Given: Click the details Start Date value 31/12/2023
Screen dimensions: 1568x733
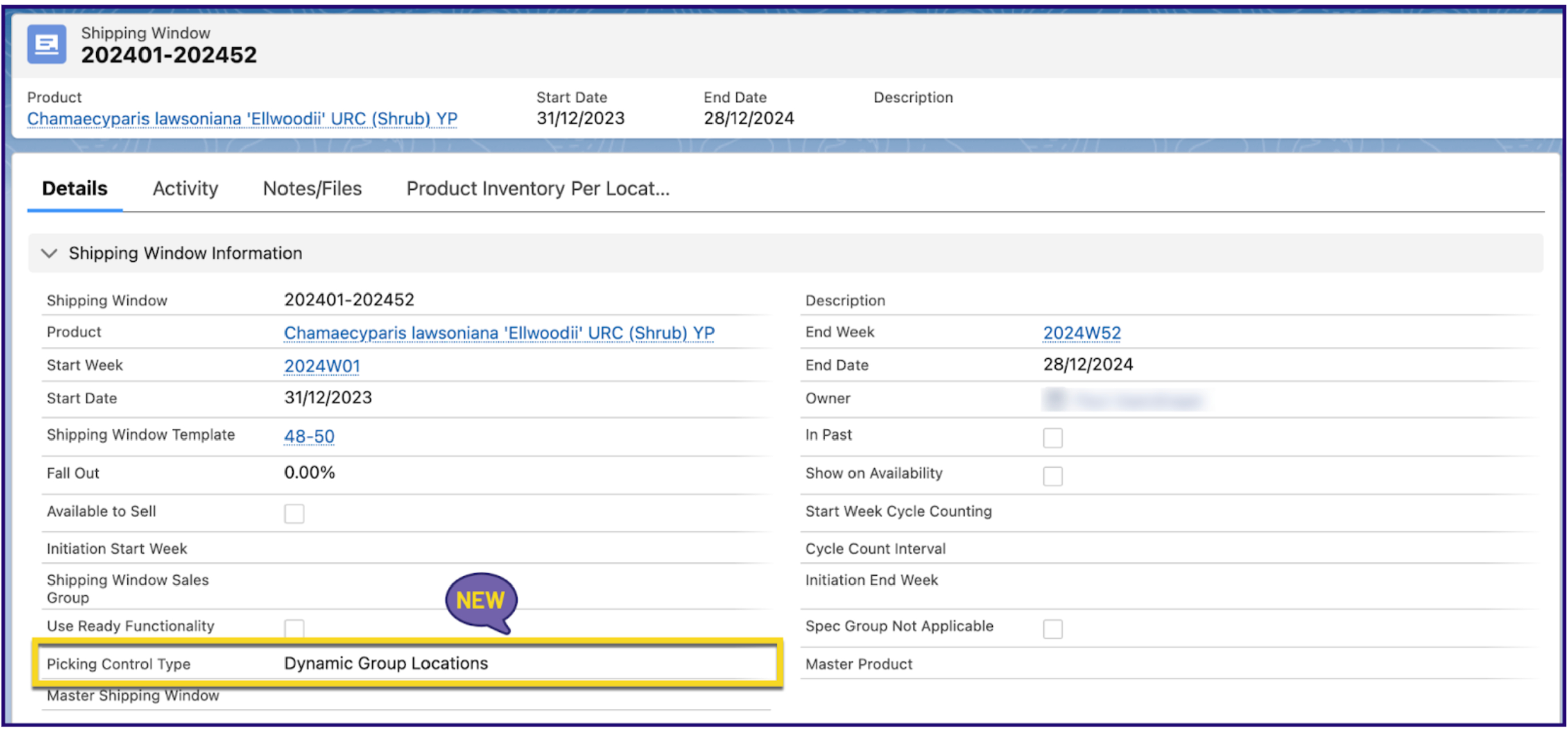Looking at the screenshot, I should click(328, 398).
